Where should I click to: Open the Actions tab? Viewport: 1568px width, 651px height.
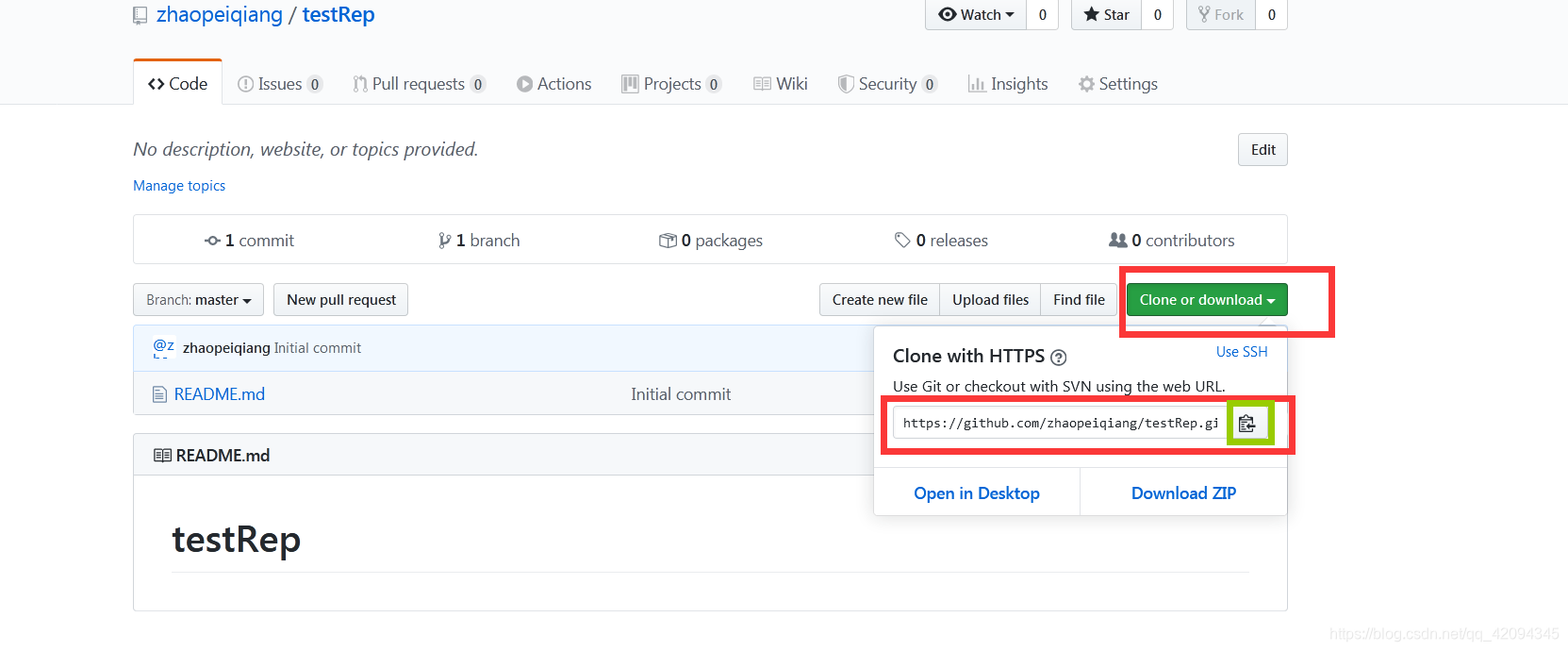[553, 84]
